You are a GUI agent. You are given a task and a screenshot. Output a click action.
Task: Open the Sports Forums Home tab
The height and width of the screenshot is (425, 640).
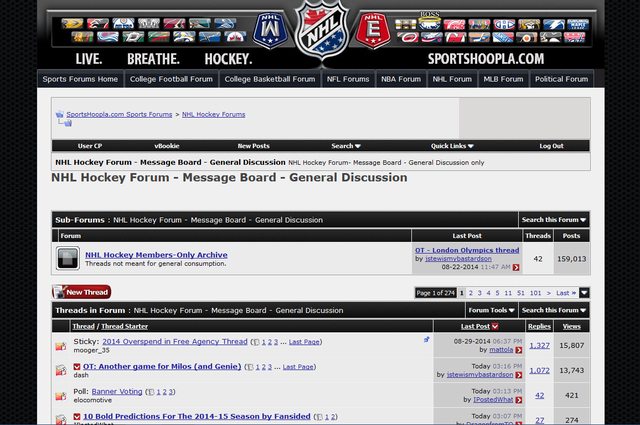click(80, 79)
